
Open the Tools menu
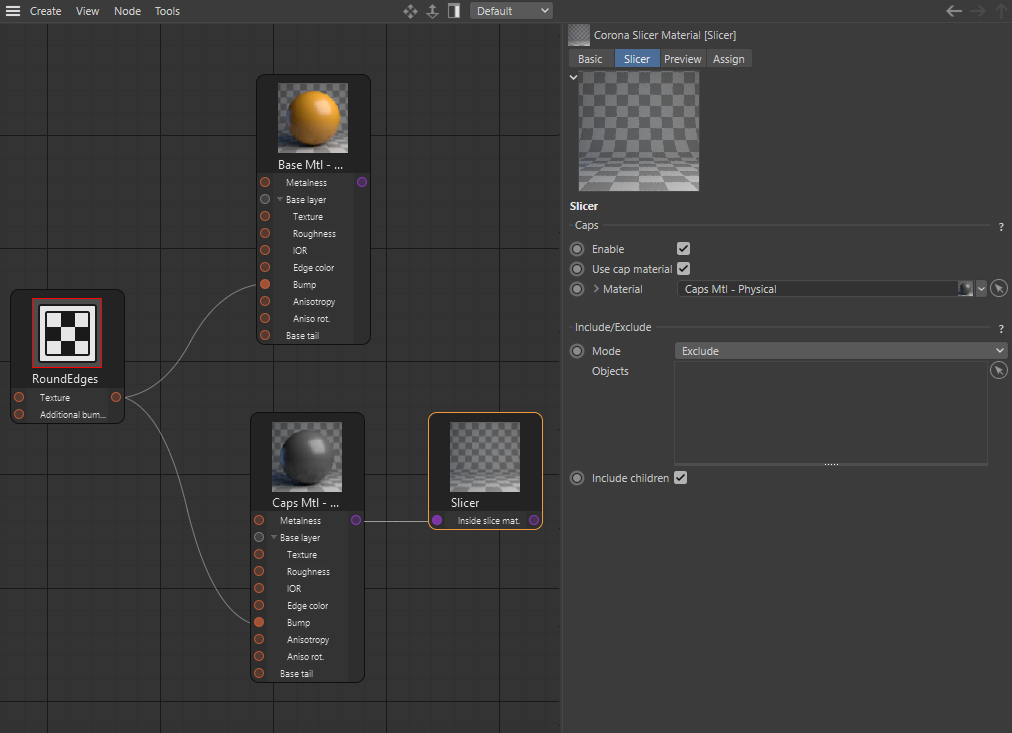[167, 11]
